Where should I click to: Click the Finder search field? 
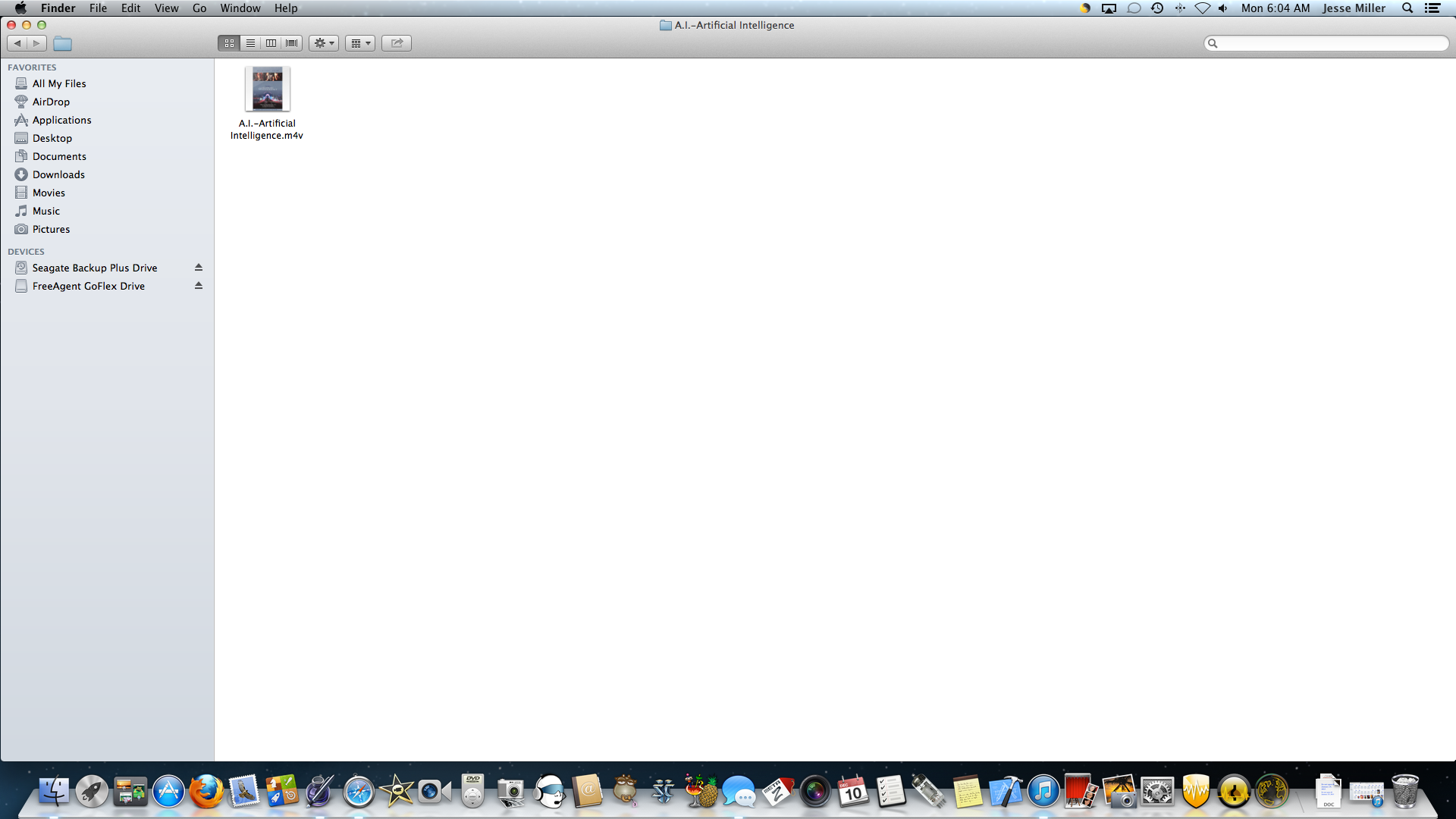pos(1326,43)
